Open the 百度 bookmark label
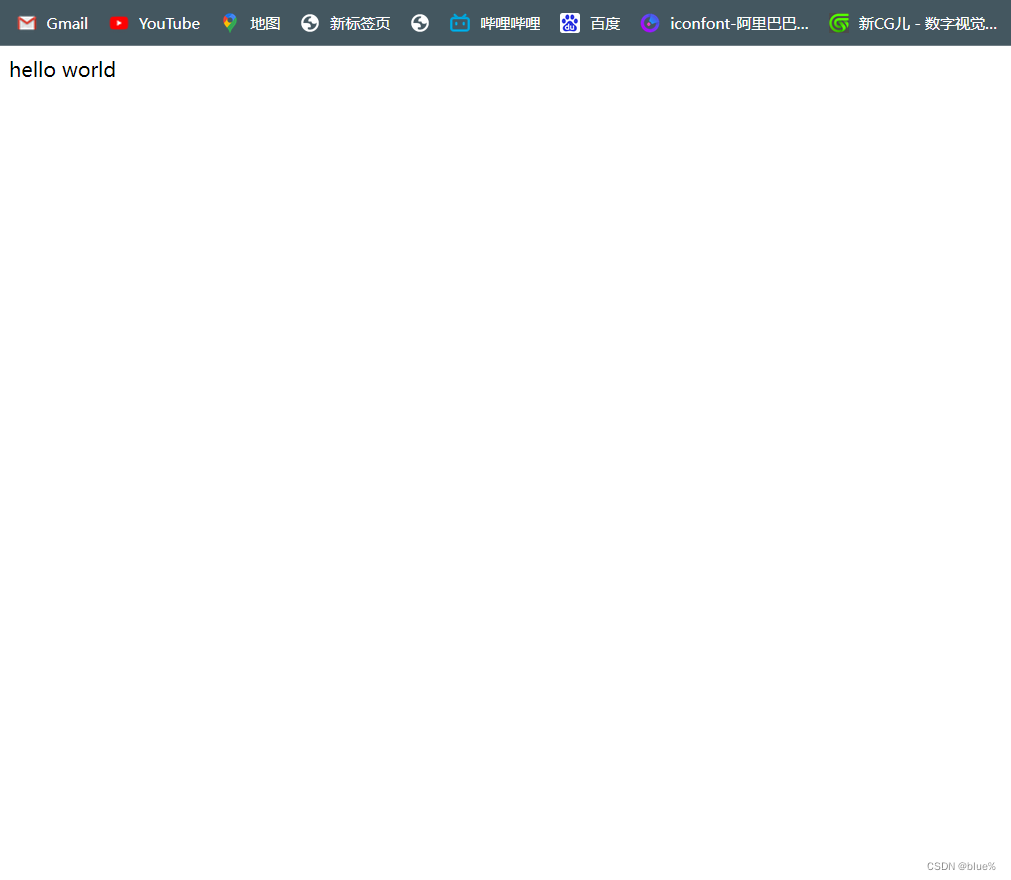This screenshot has width=1011, height=880. coord(605,24)
